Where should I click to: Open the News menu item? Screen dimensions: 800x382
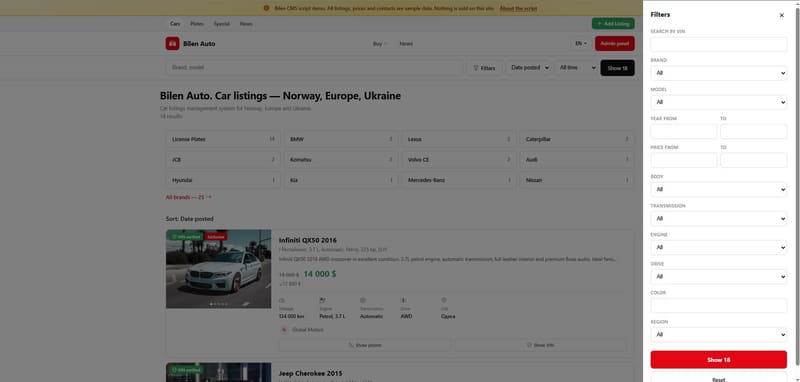(406, 44)
